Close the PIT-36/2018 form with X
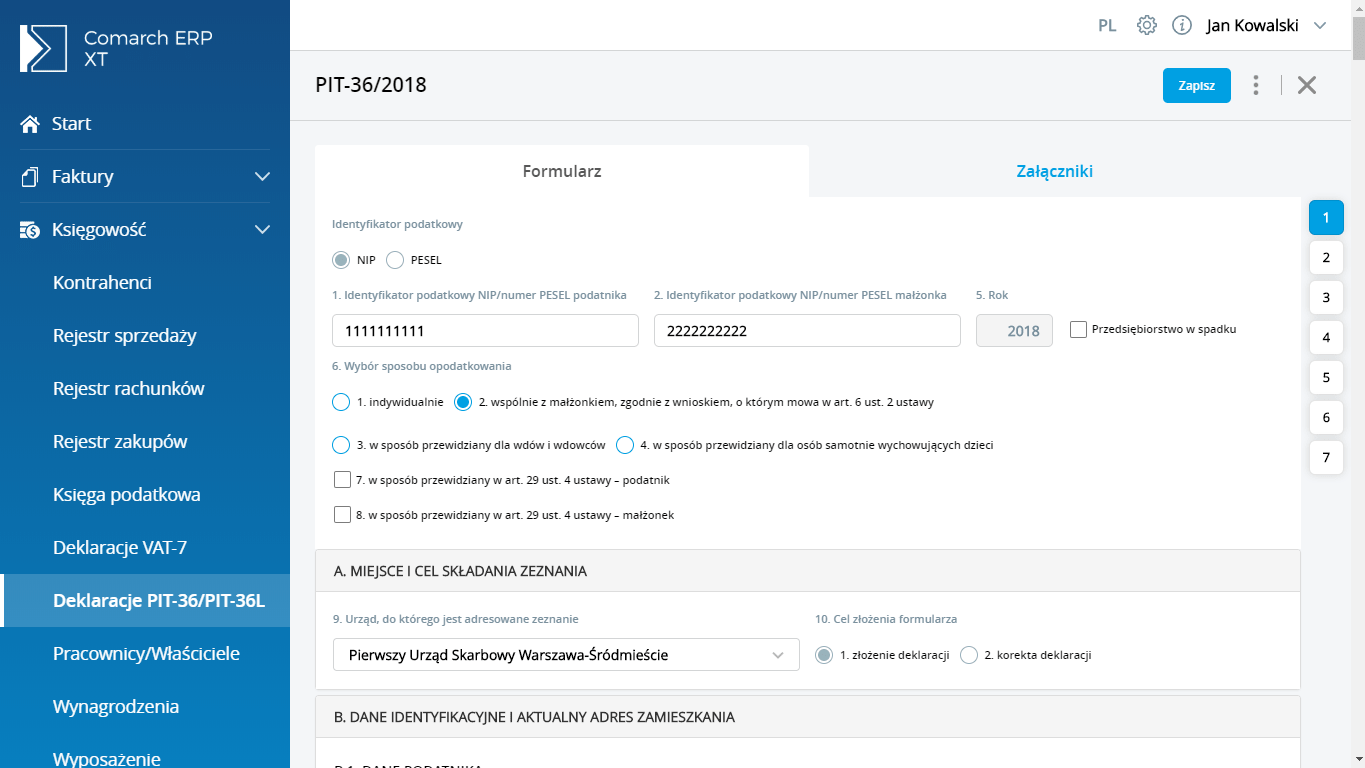 click(x=1307, y=85)
